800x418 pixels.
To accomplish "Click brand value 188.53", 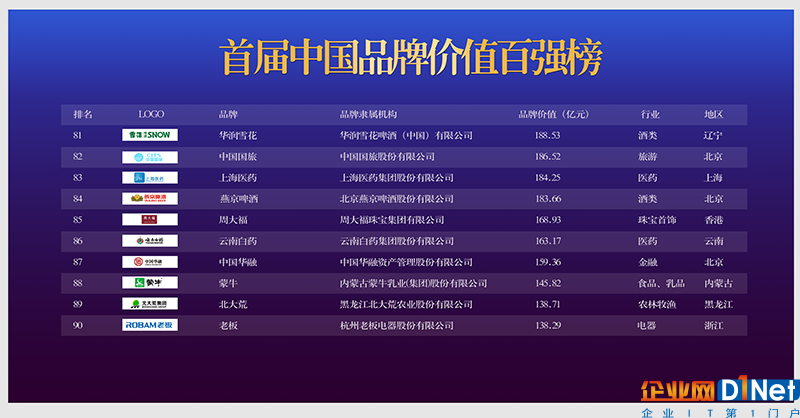I will (x=547, y=135).
